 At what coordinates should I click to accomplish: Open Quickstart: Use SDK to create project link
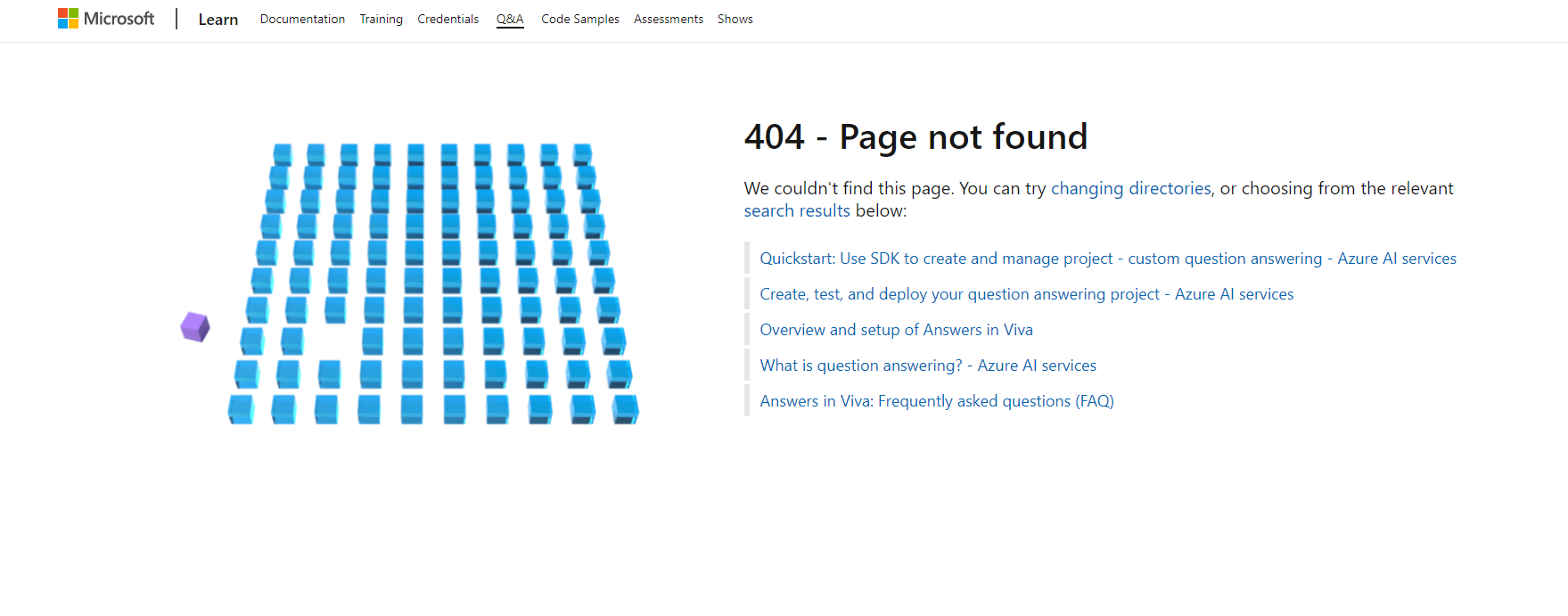pyautogui.click(x=1108, y=259)
